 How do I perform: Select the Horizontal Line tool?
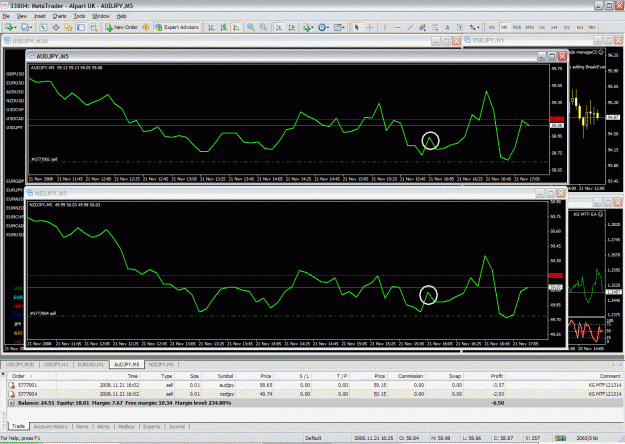[397, 27]
